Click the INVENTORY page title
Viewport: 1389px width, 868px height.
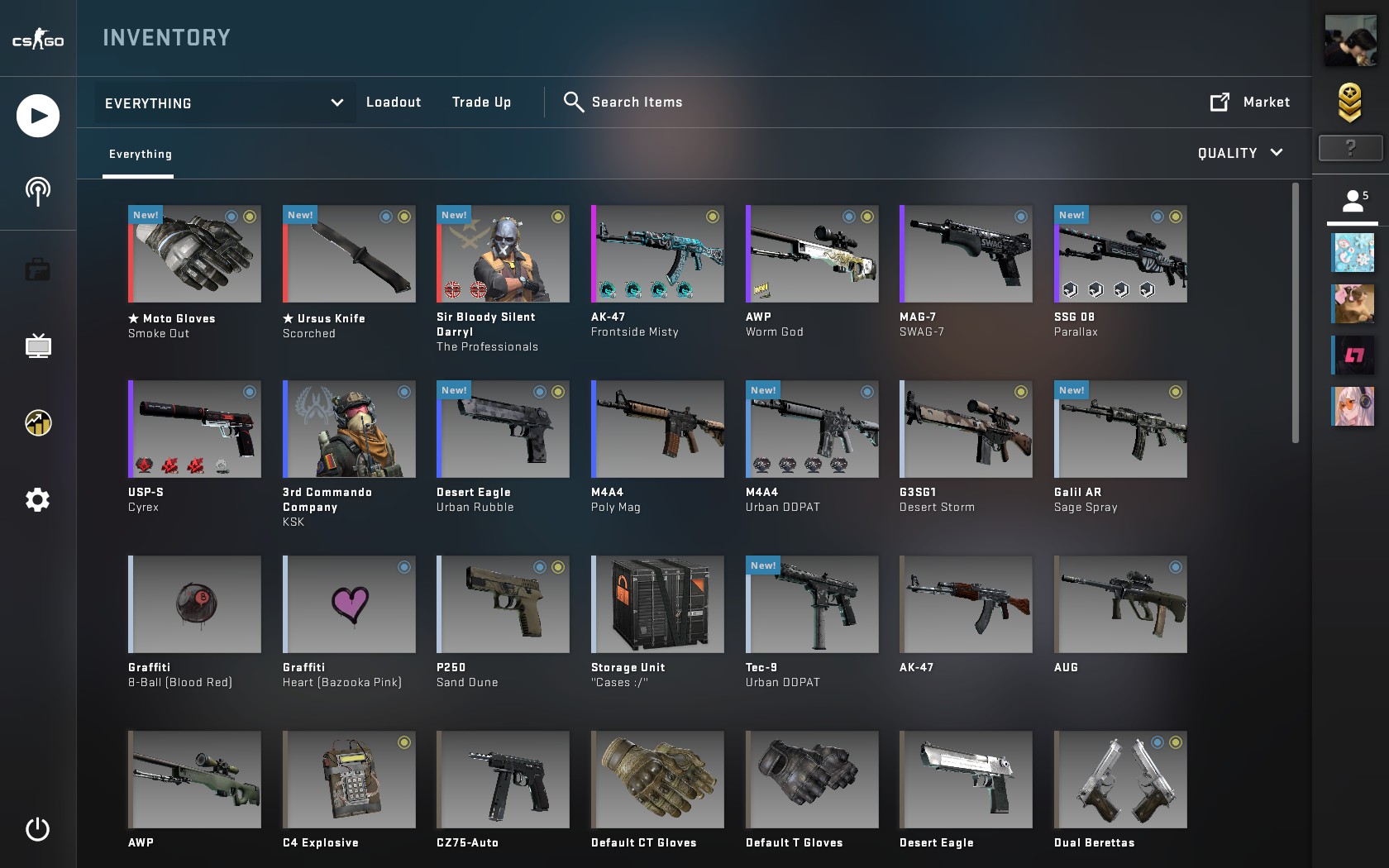[x=167, y=38]
